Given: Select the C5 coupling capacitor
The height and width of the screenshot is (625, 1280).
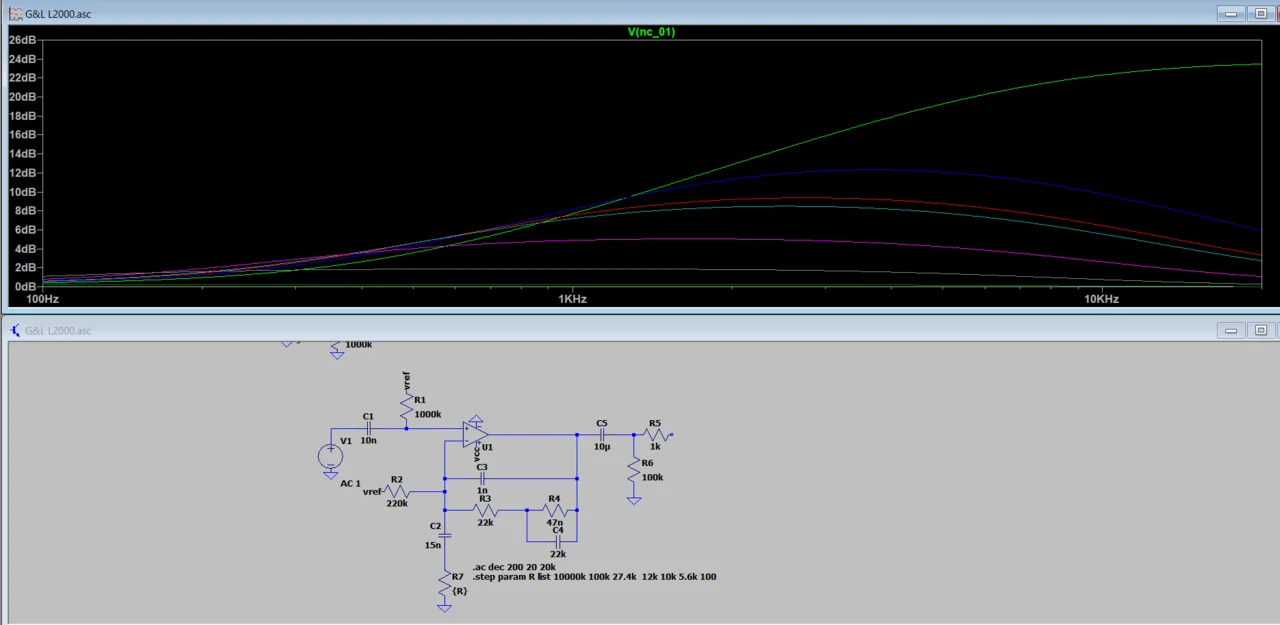Looking at the screenshot, I should pos(602,435).
